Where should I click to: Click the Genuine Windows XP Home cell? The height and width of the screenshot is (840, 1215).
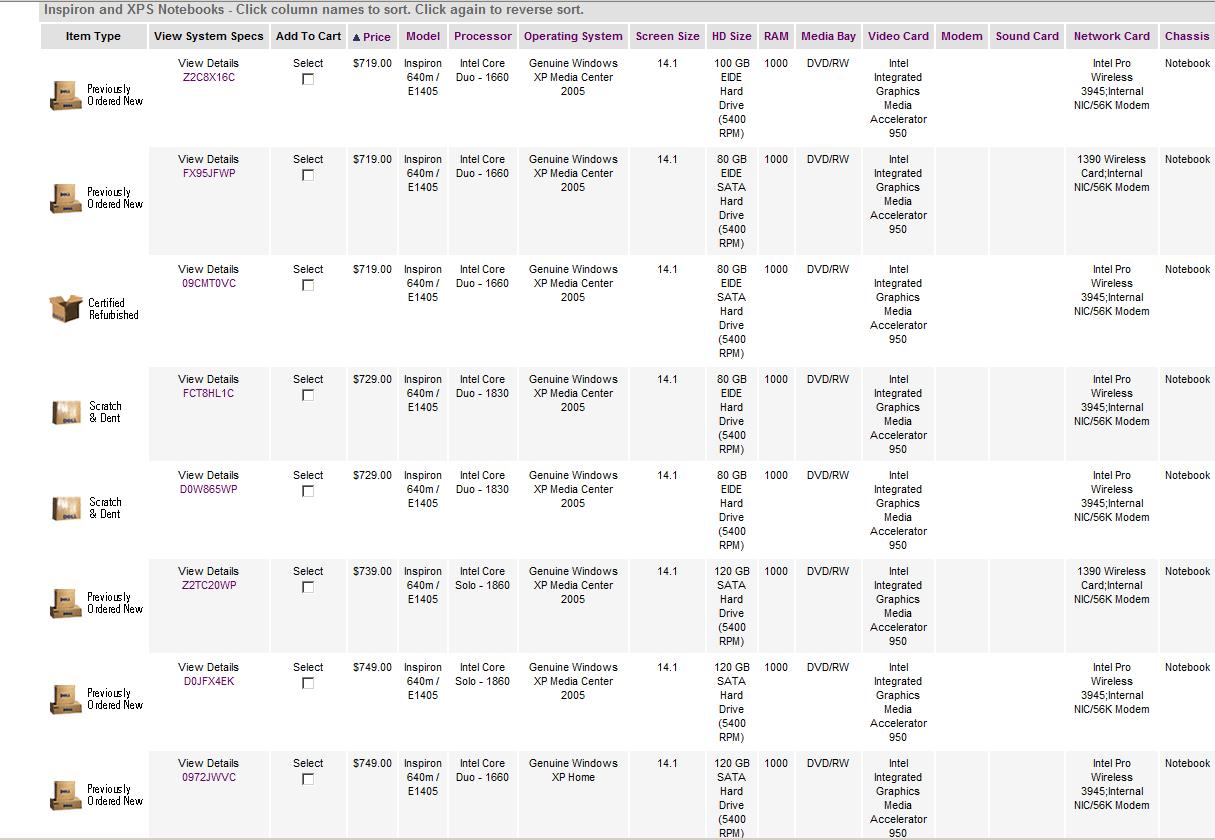click(x=573, y=770)
